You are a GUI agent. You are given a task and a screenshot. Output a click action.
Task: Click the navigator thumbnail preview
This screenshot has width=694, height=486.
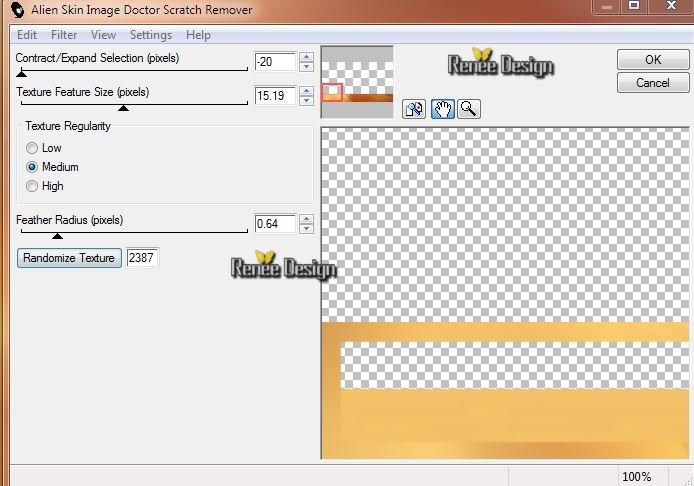coord(357,82)
